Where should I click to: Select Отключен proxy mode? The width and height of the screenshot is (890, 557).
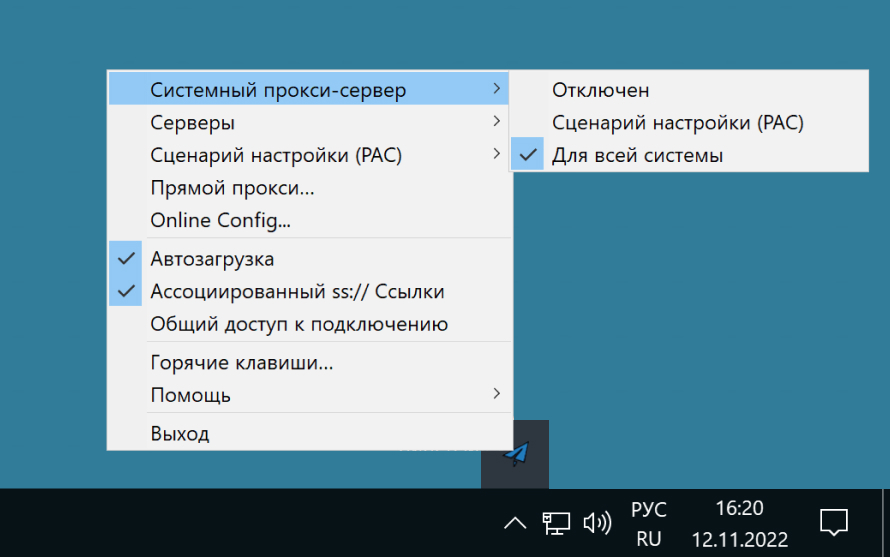[x=689, y=90]
